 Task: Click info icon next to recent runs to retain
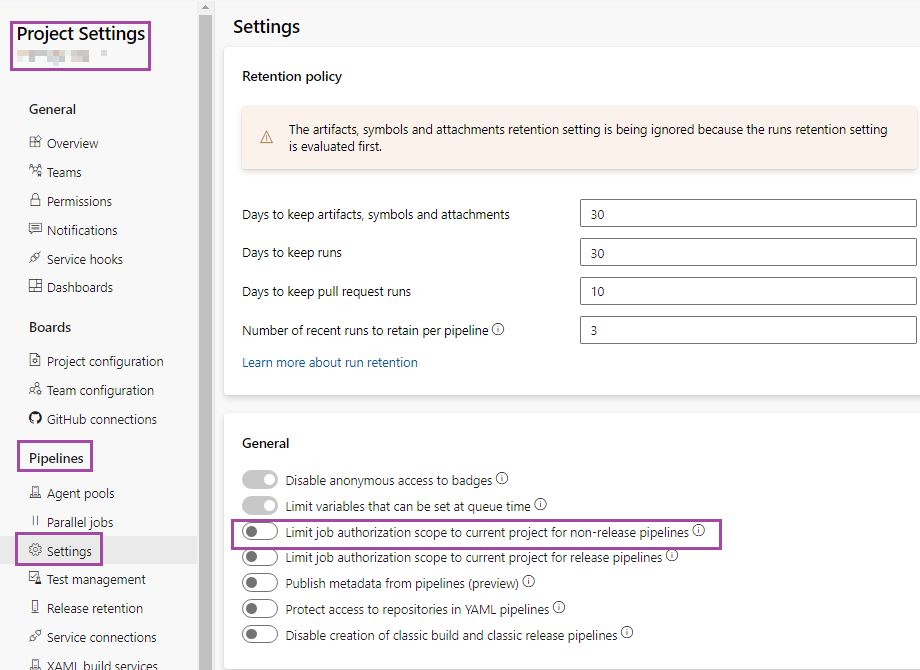coord(498,329)
